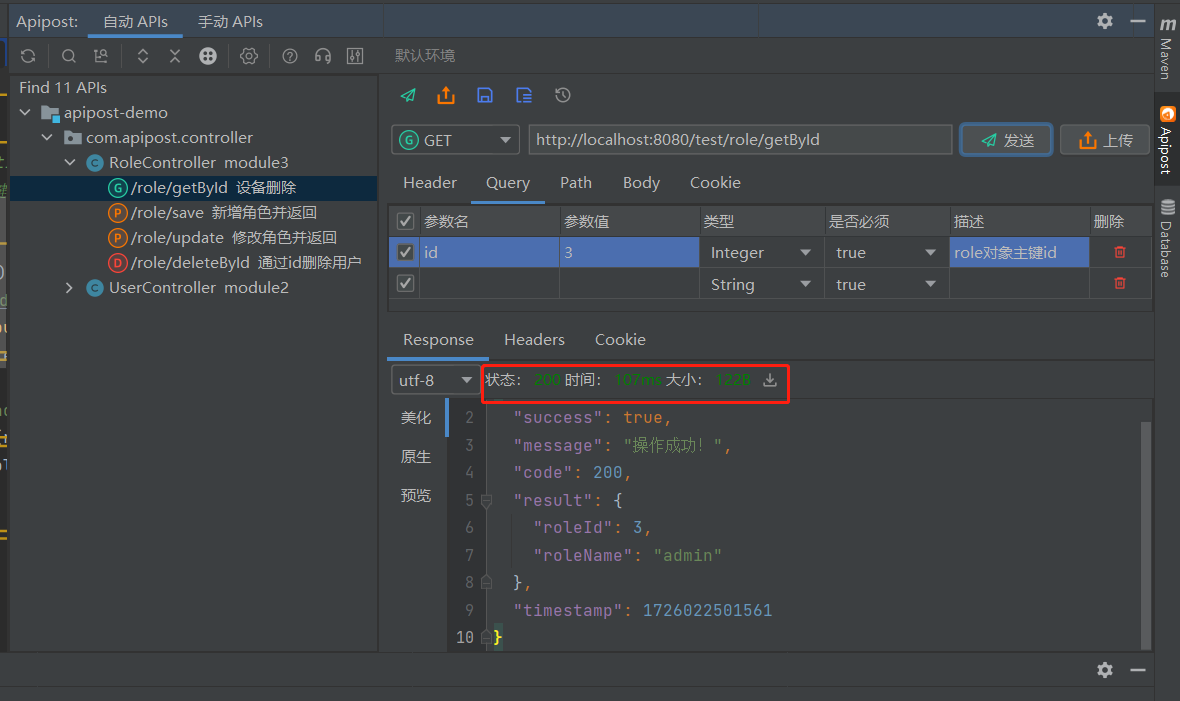Click the blue save disk icon
The width and height of the screenshot is (1180, 701).
pos(485,95)
